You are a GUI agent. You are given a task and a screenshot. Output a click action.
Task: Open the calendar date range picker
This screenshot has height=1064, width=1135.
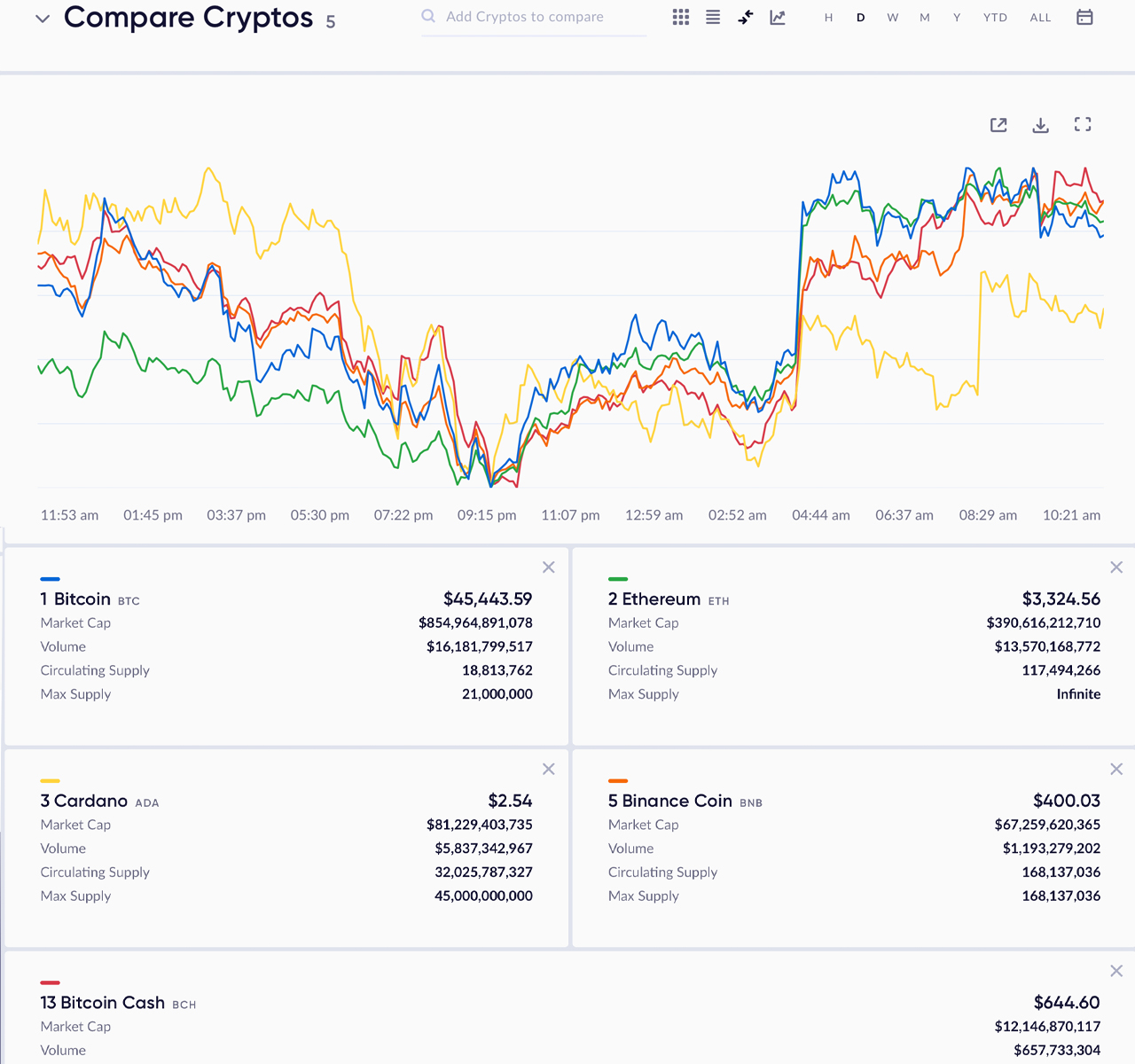pos(1084,17)
